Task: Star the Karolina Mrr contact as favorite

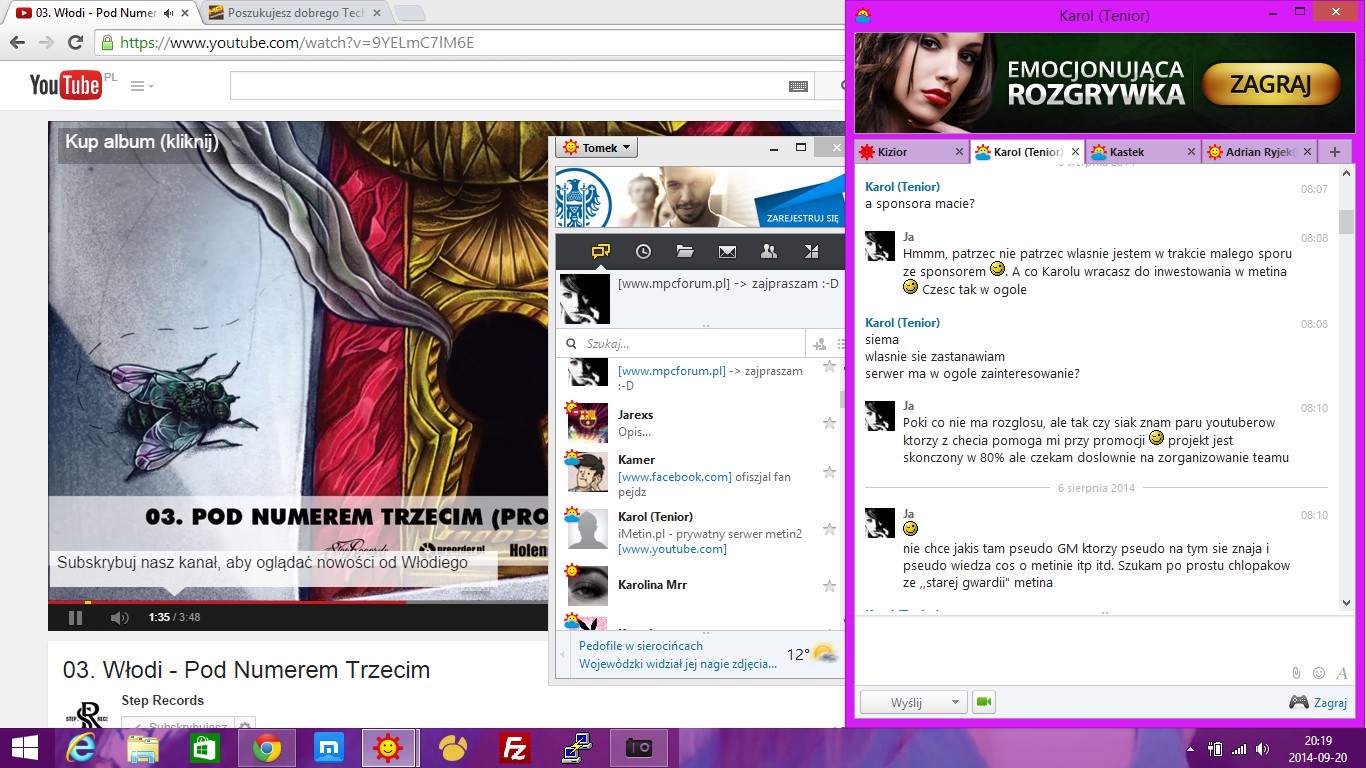Action: (829, 585)
